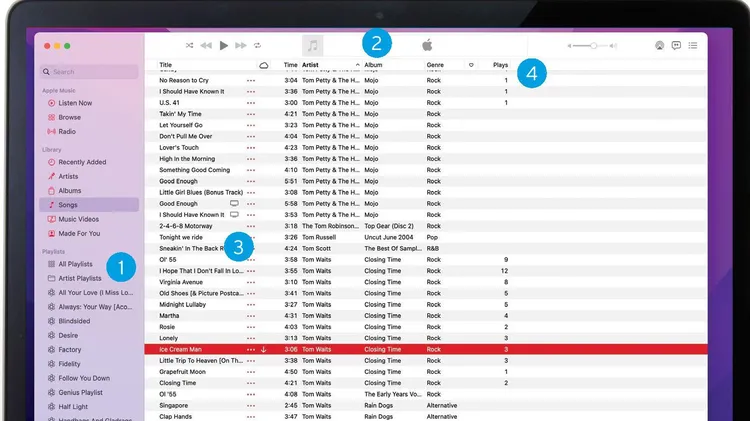Screen dimensions: 750x421
Task: Skip to the next track
Action: point(240,45)
